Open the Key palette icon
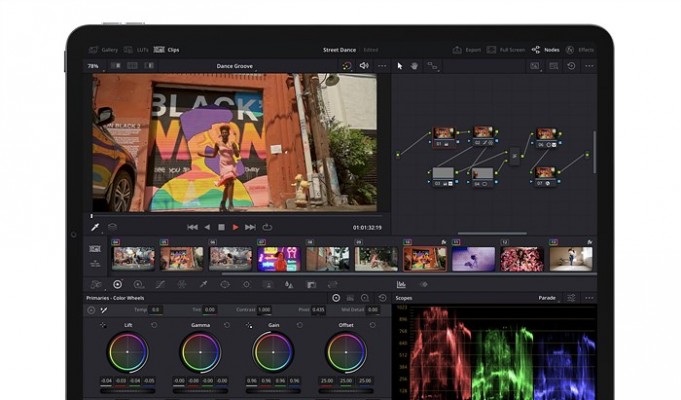 click(x=311, y=285)
